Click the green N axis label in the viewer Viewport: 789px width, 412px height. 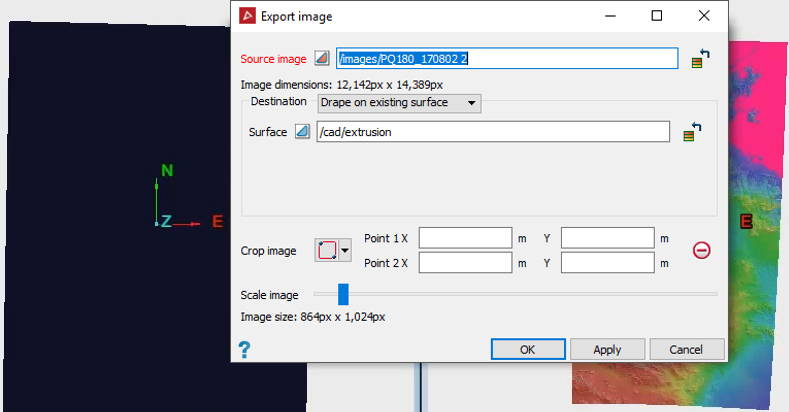point(167,171)
